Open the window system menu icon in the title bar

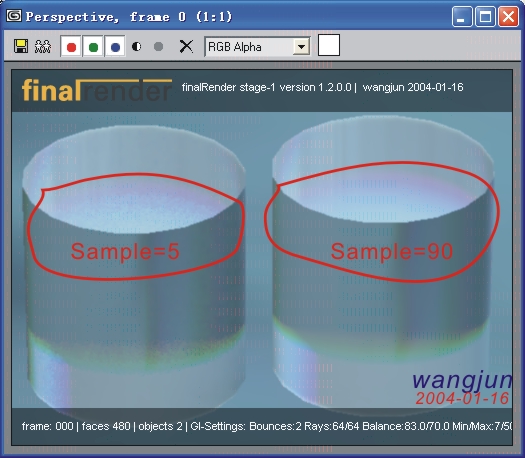pyautogui.click(x=14, y=15)
